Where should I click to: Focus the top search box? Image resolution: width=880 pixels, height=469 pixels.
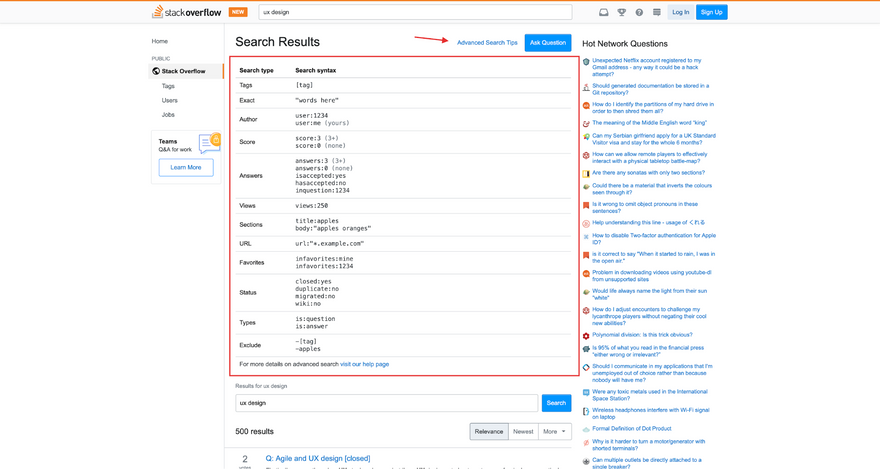(x=415, y=12)
